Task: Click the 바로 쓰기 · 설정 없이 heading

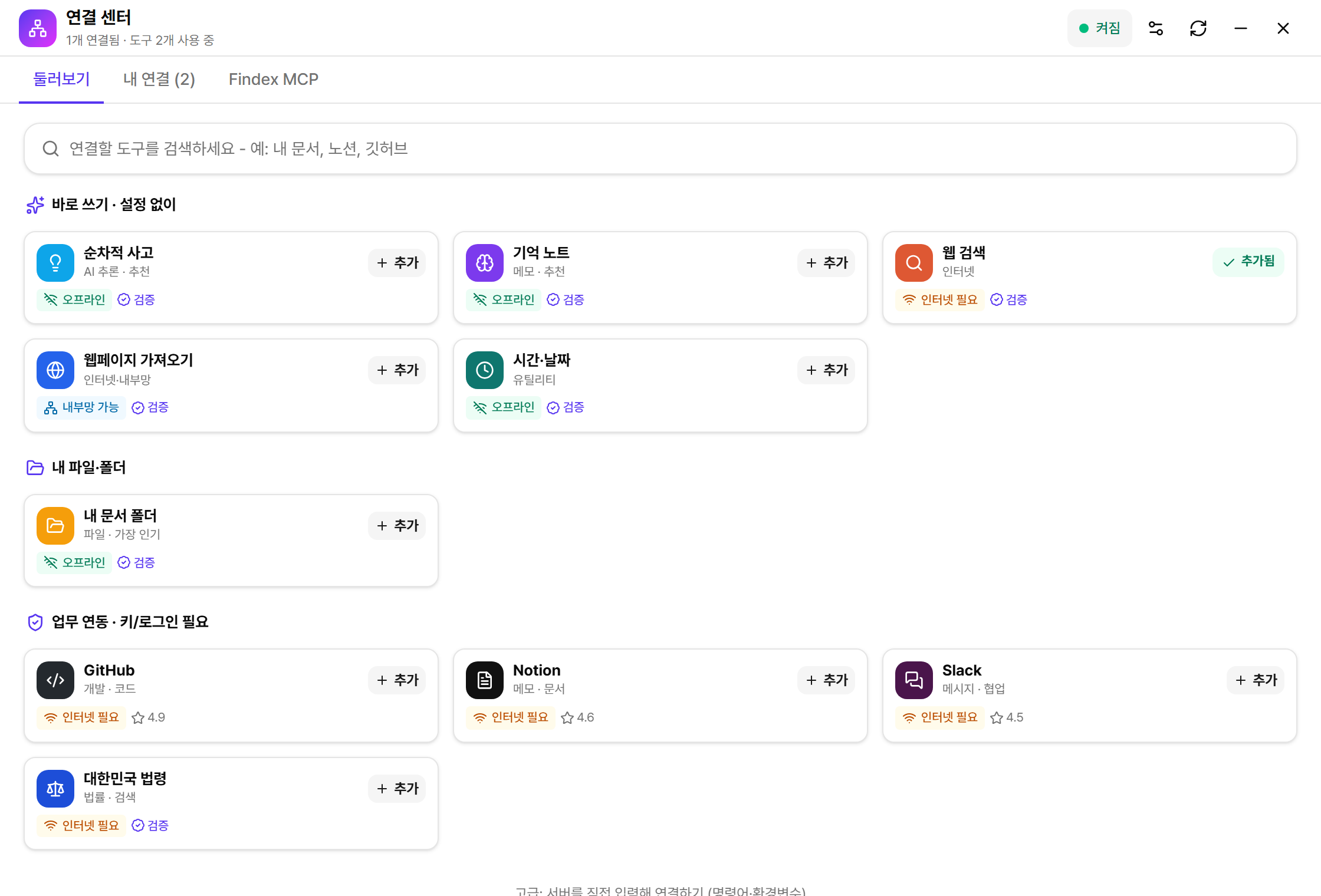Action: tap(114, 205)
